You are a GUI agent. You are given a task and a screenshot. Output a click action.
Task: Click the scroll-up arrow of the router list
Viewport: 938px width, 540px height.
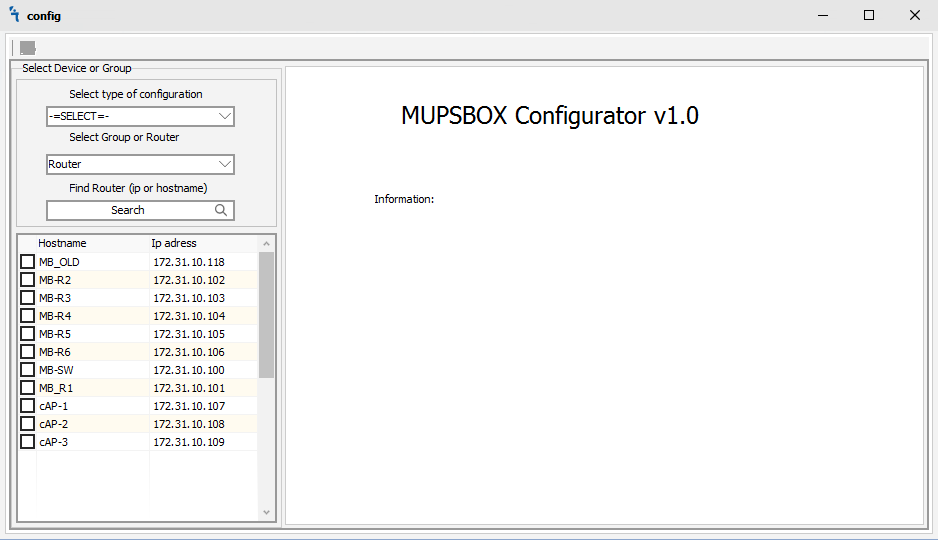(266, 243)
